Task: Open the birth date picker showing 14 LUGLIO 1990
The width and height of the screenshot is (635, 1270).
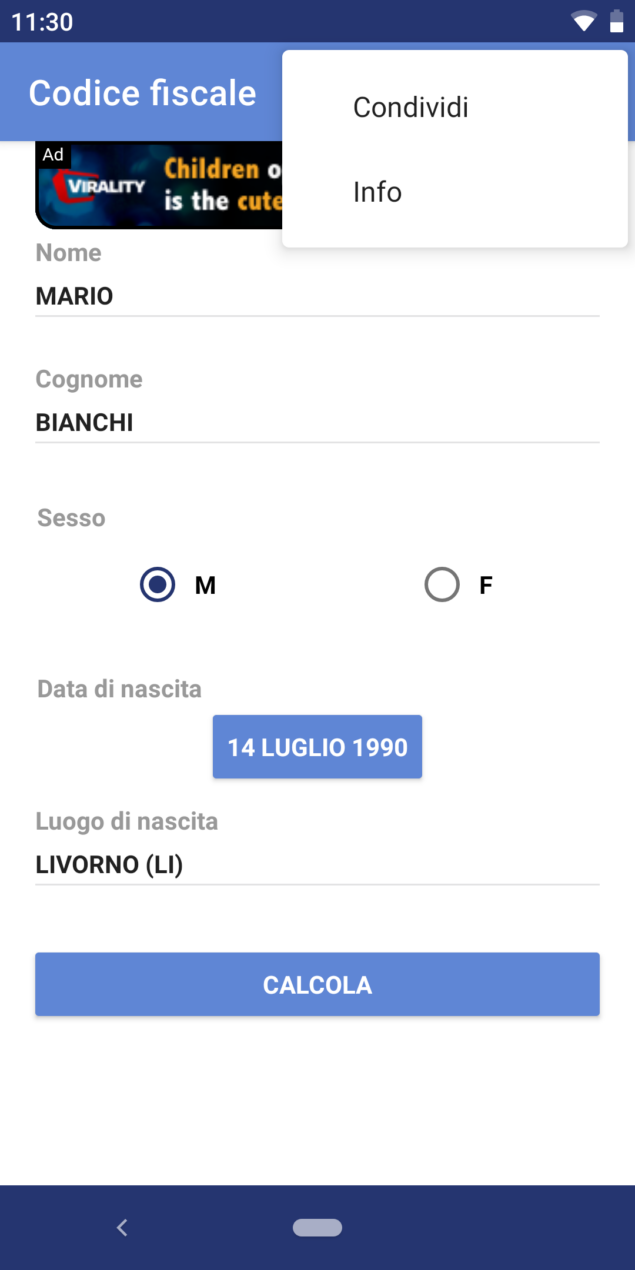Action: pos(317,746)
